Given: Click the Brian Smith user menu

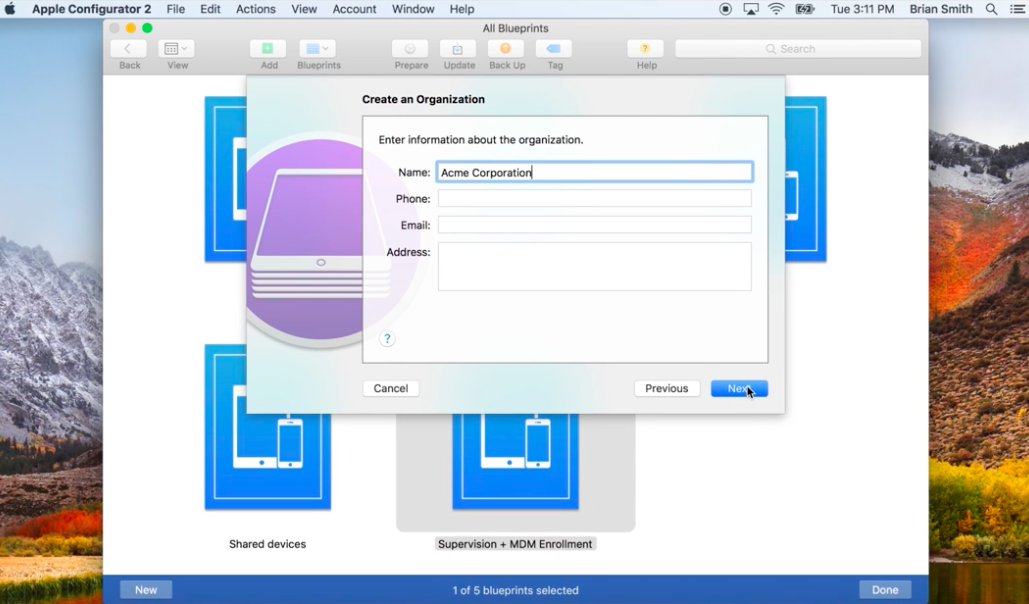Looking at the screenshot, I should coord(941,9).
